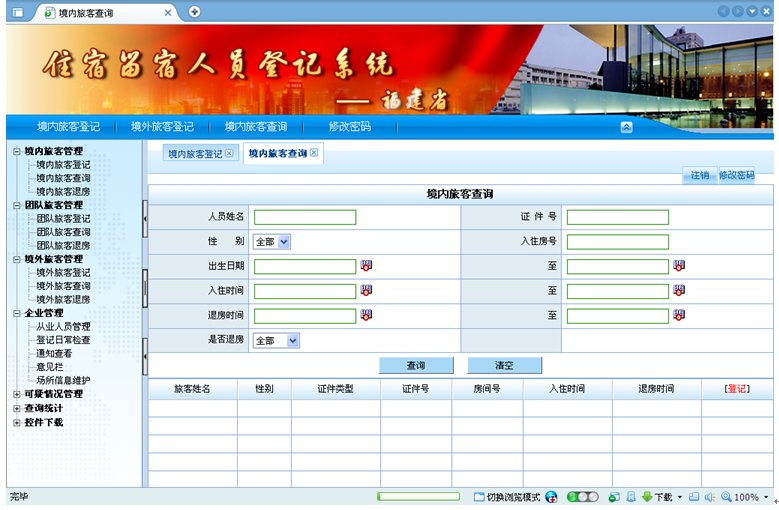Click the 证件号 input field
The width and height of the screenshot is (779, 510).
618,217
